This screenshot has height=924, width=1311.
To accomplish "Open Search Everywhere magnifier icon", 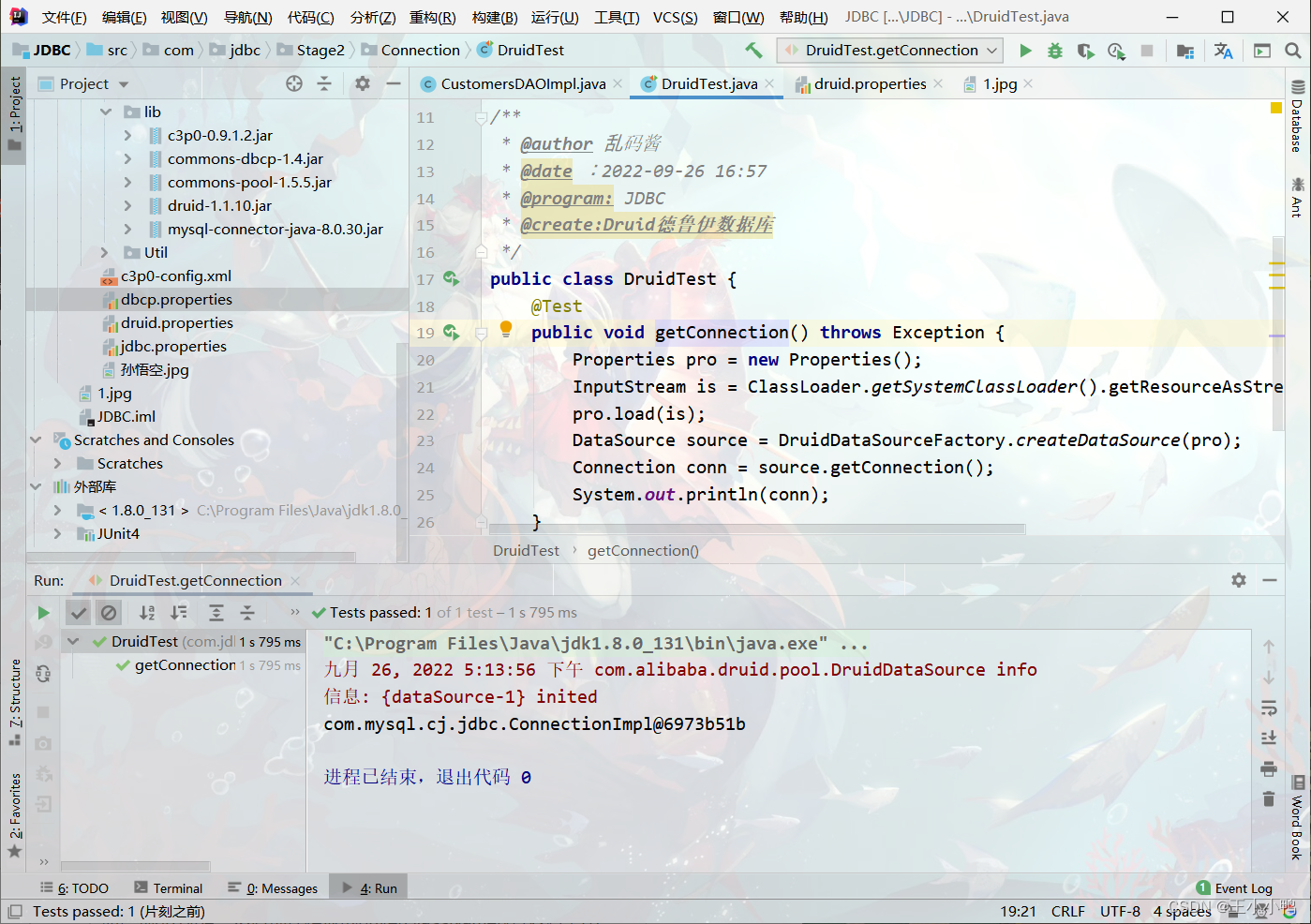I will [x=1292, y=51].
